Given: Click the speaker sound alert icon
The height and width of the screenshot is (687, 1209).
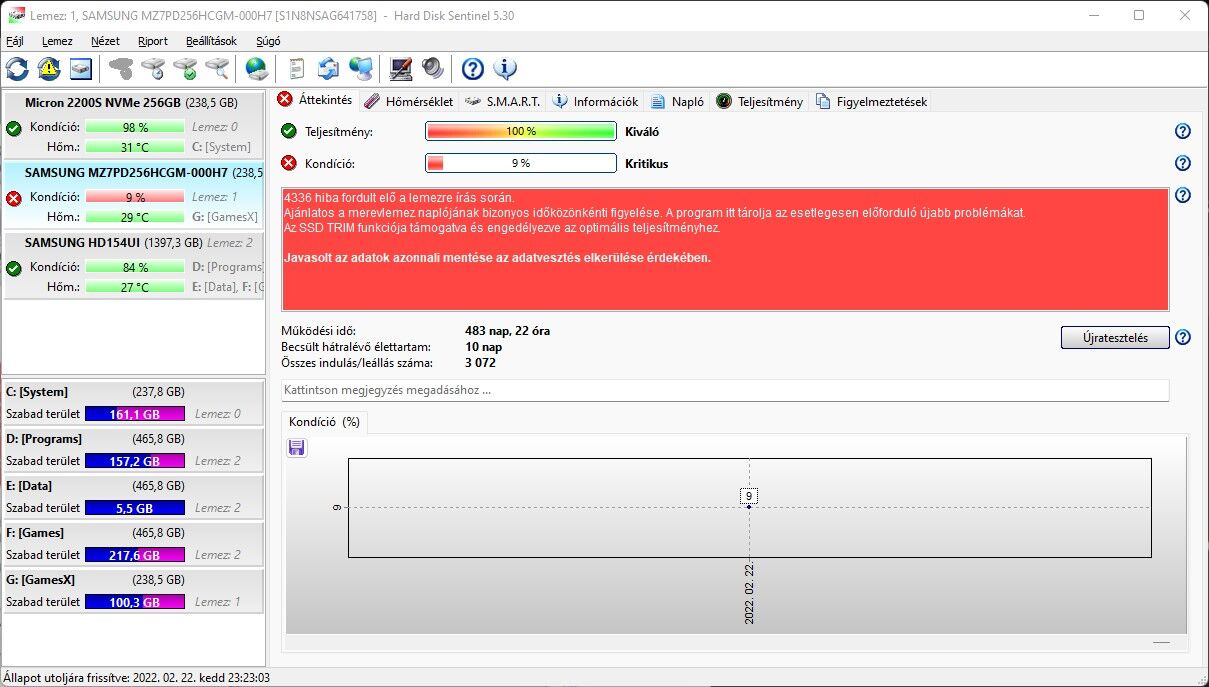Looking at the screenshot, I should 433,69.
